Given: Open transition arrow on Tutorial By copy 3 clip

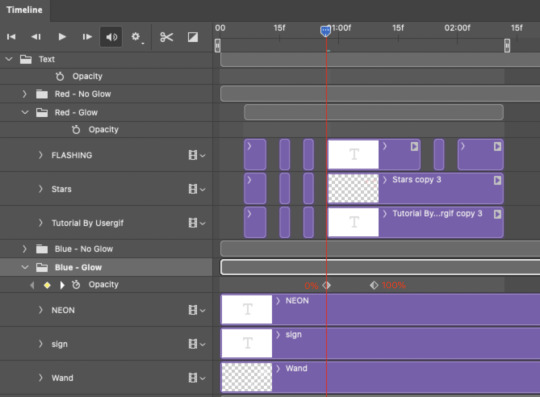Looking at the screenshot, I should coord(497,214).
